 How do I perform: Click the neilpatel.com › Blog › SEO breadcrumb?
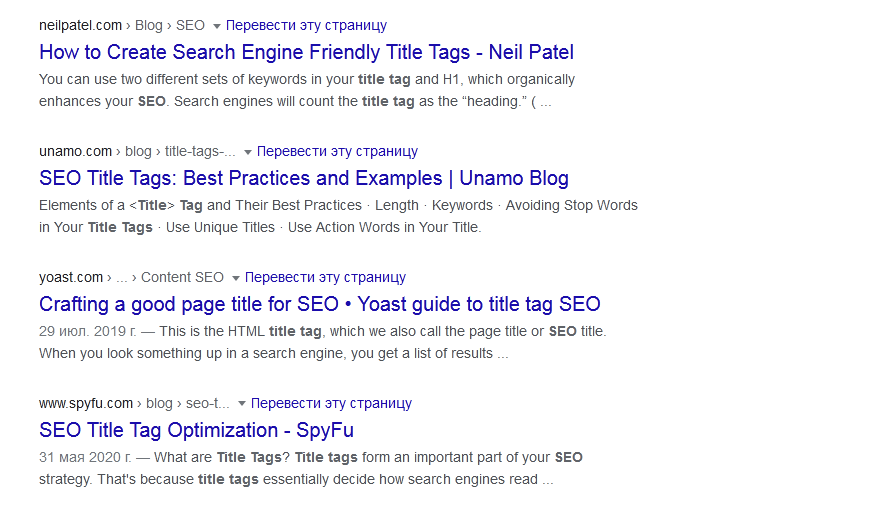[x=122, y=25]
